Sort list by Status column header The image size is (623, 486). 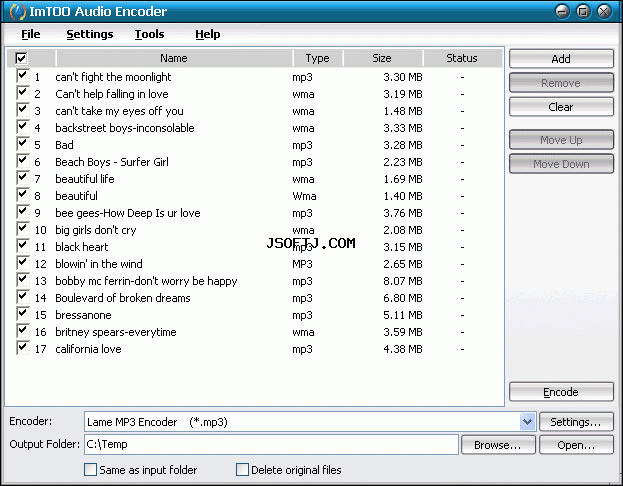coord(462,58)
